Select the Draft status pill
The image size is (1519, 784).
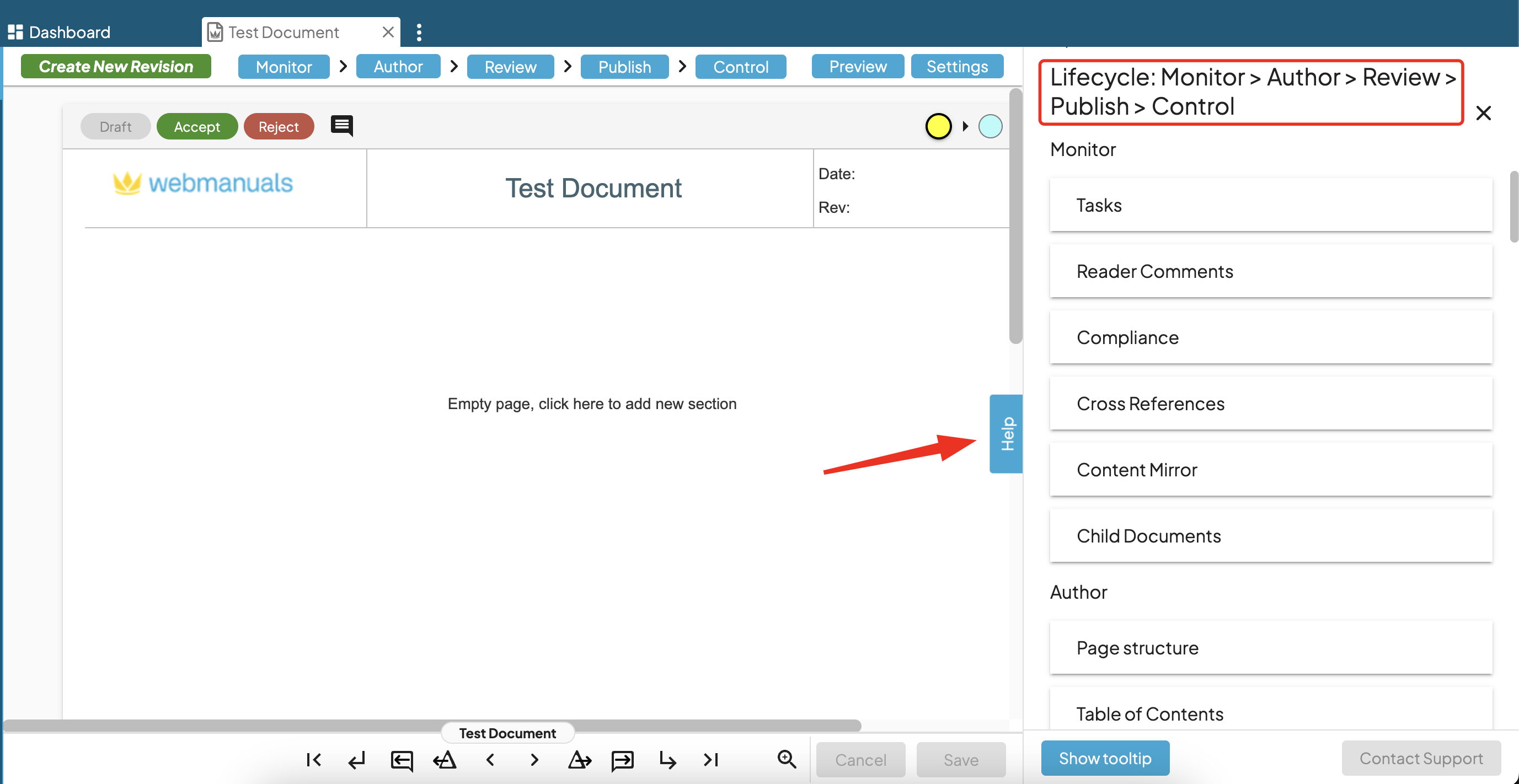[x=115, y=127]
